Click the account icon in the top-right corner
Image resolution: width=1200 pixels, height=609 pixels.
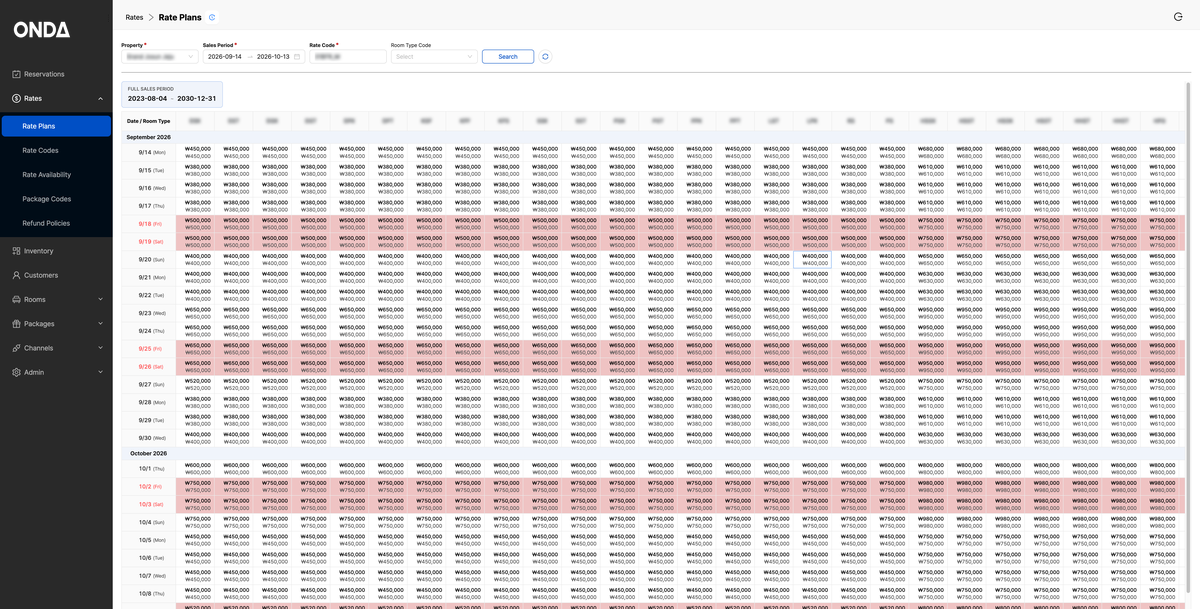(x=1177, y=17)
